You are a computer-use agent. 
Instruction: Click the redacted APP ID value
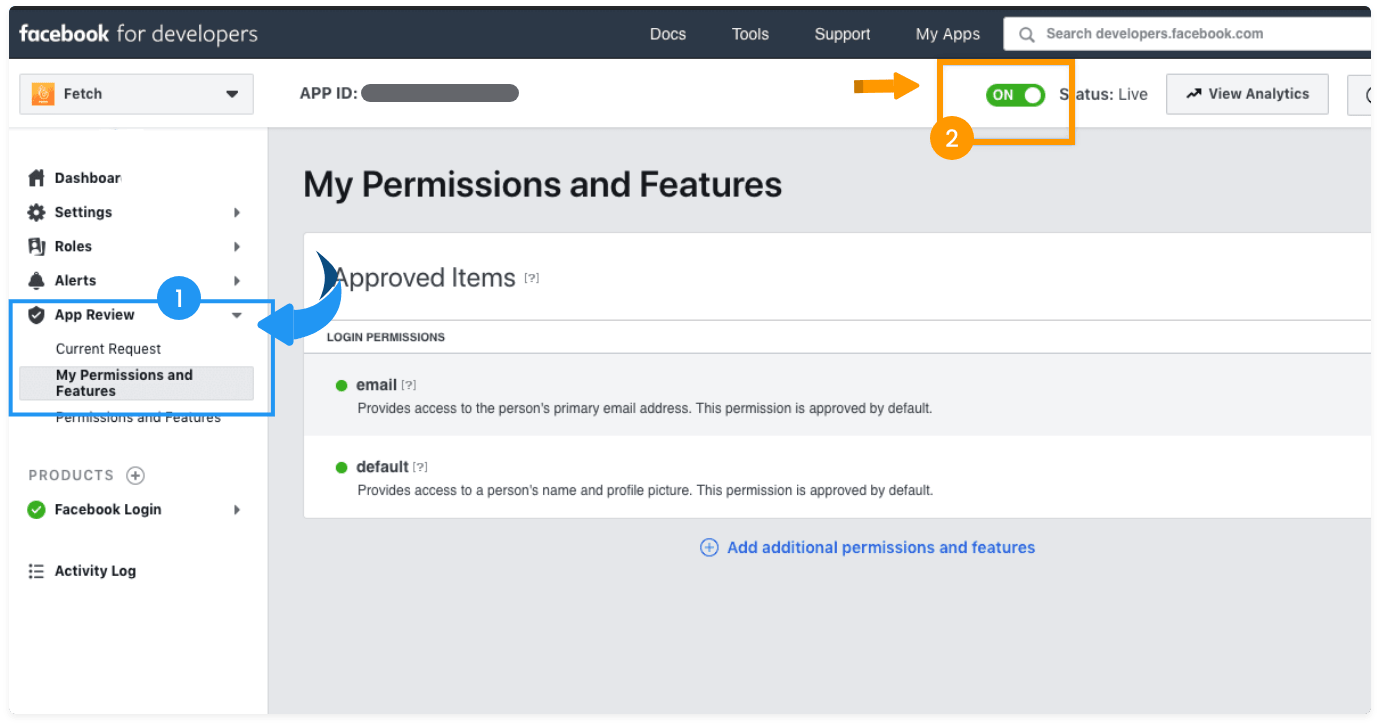(440, 94)
